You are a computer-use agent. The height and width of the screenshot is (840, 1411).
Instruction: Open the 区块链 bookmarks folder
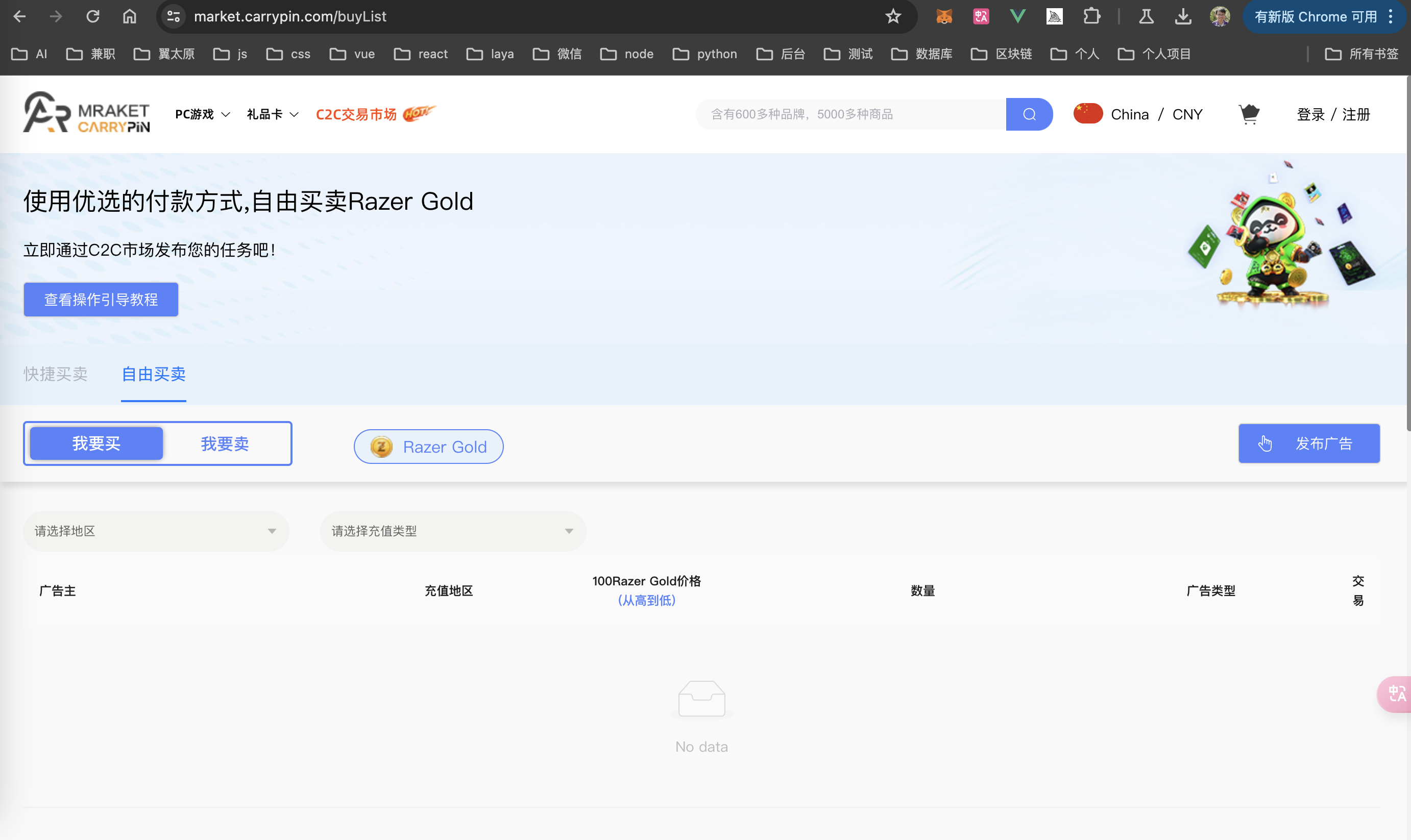(1001, 54)
